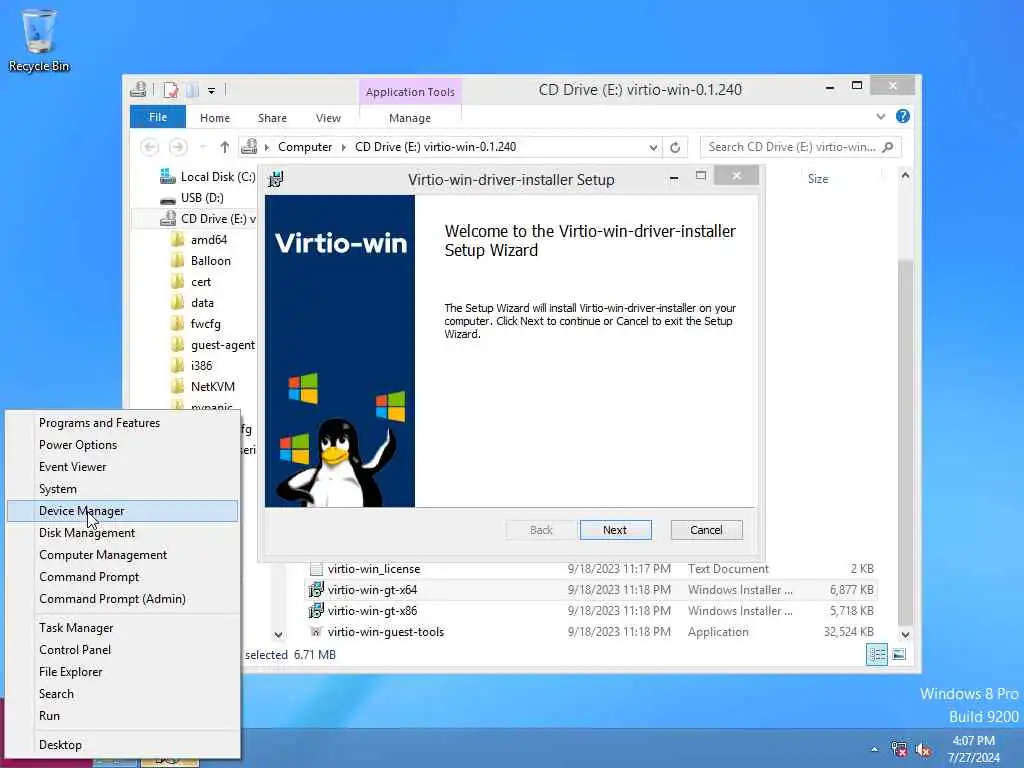This screenshot has height=768, width=1024.
Task: Click the taskbar clock 4:07 PM
Action: point(973,741)
